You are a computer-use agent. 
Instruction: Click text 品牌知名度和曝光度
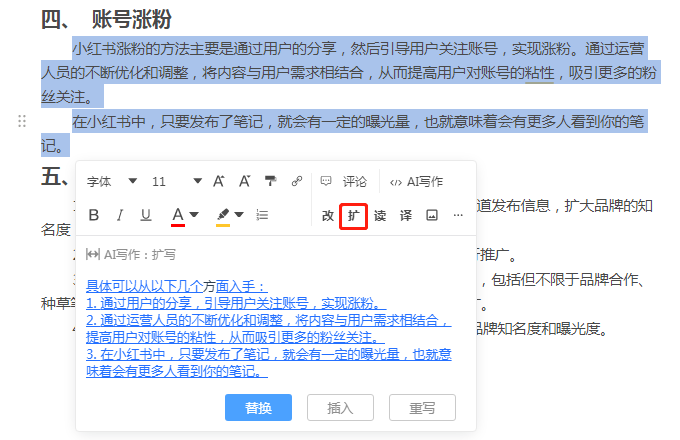(538, 329)
